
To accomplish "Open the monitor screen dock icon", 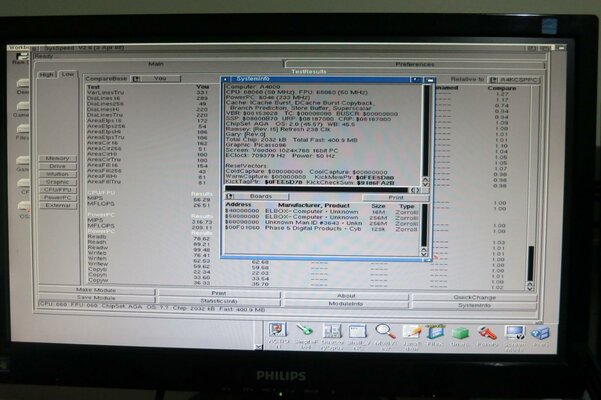I will (x=514, y=330).
